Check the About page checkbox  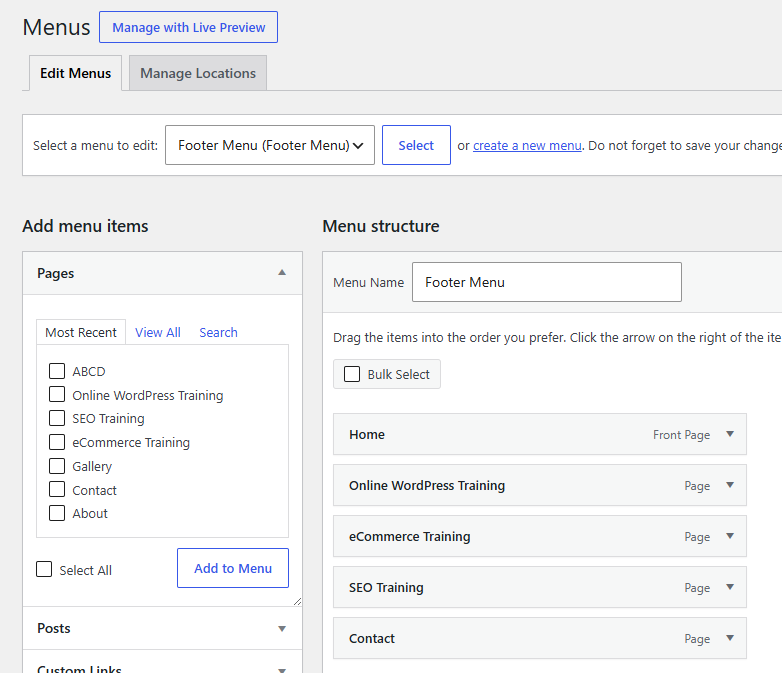point(57,513)
